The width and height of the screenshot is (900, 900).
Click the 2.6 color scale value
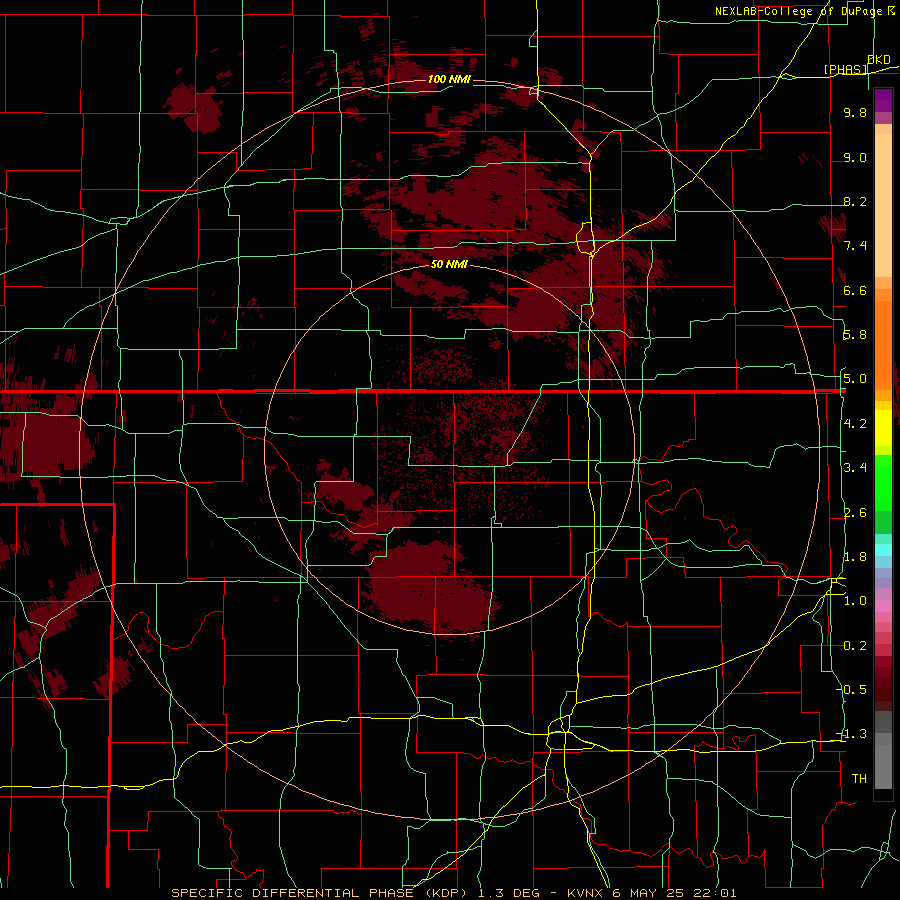tap(855, 513)
